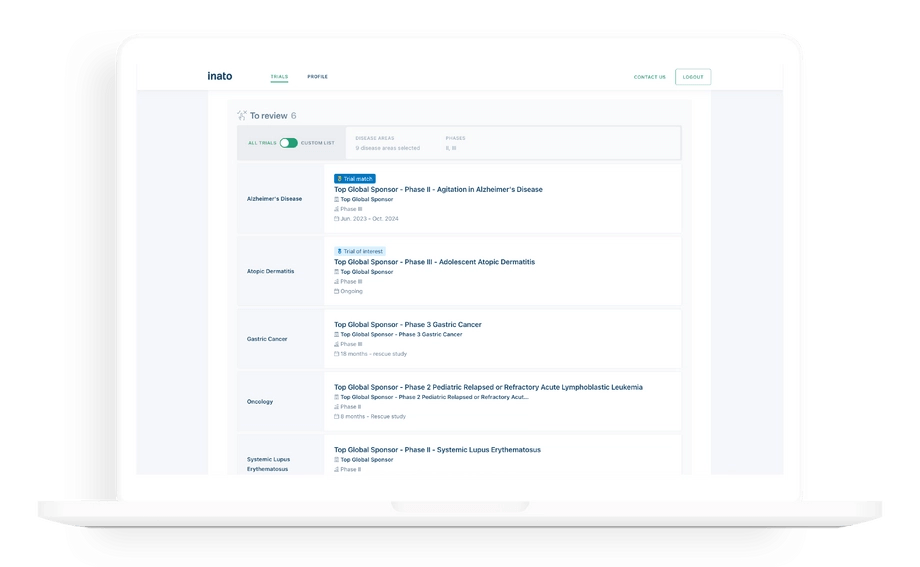
Task: Click the Atopic Dermatitis category label
Action: click(x=270, y=271)
